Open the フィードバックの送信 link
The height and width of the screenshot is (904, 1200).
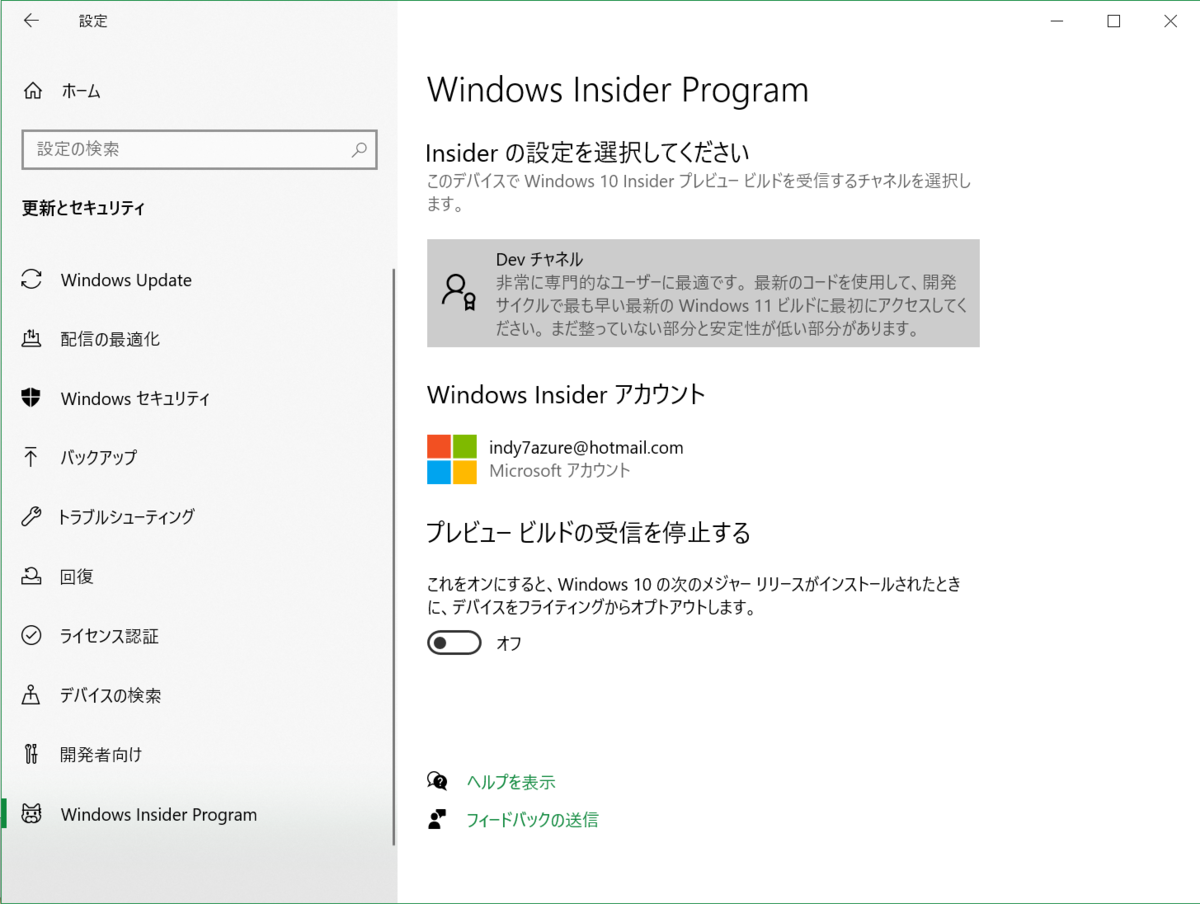[532, 820]
